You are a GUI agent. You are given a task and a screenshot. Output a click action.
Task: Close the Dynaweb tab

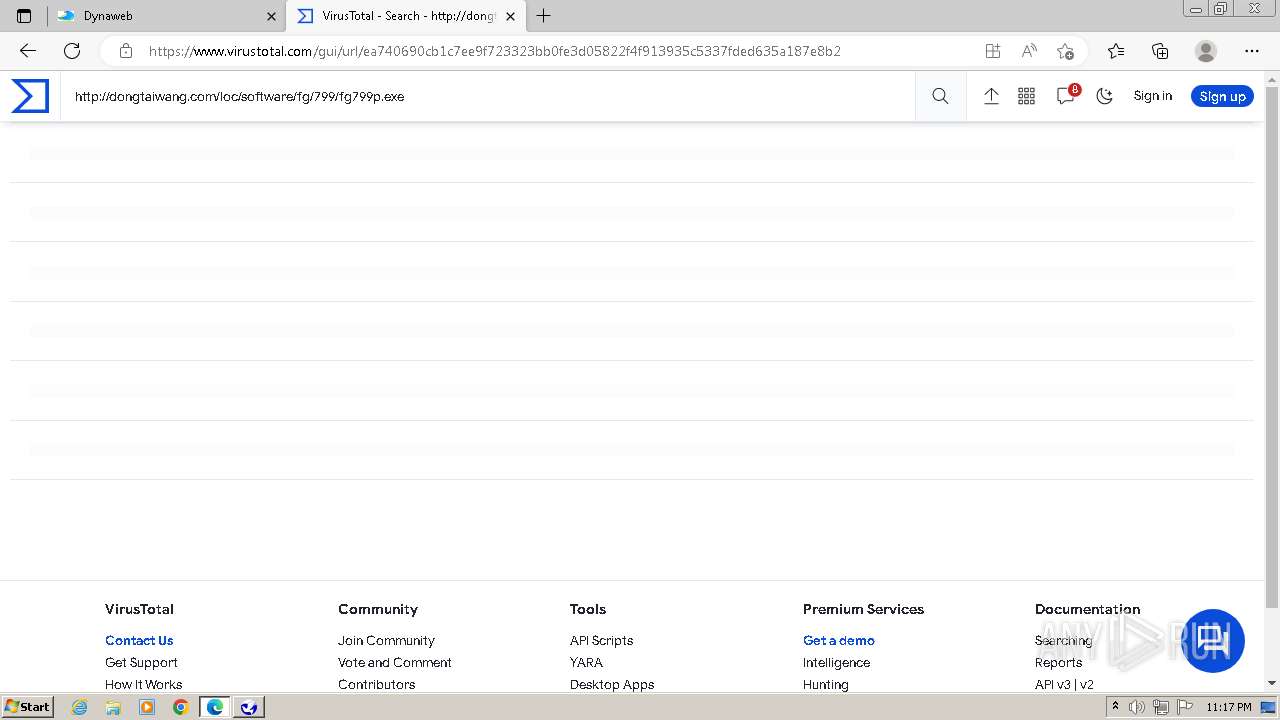point(271,16)
